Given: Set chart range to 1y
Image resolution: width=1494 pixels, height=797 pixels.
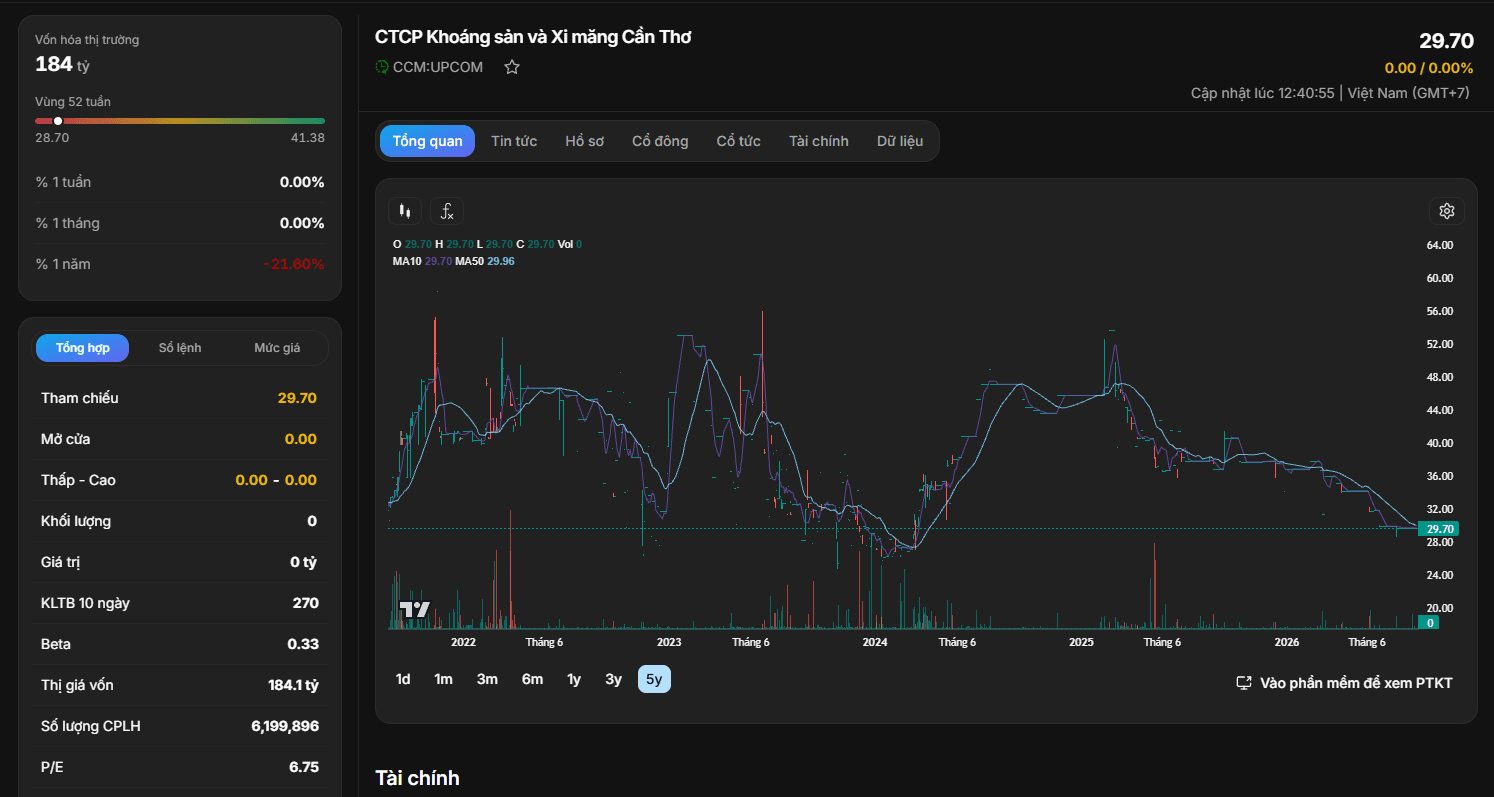Looking at the screenshot, I should 574,679.
